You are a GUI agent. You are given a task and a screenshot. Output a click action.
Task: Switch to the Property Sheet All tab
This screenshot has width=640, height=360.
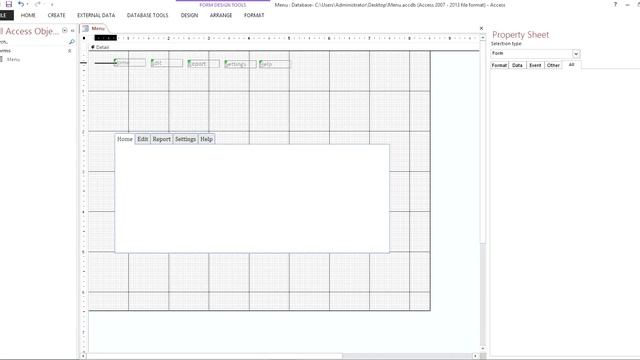[x=571, y=65]
